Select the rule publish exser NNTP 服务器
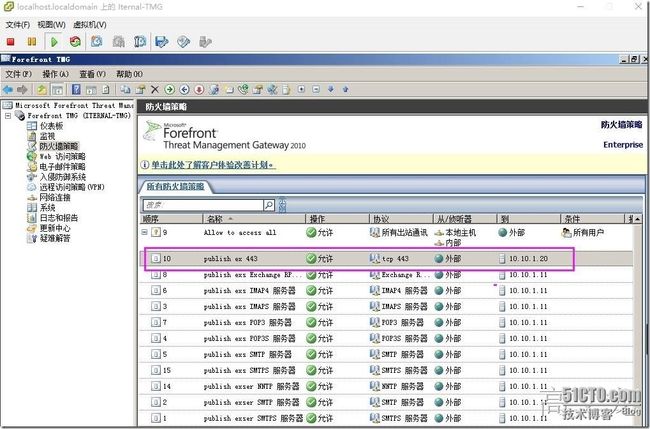This screenshot has height=429, width=650. click(387, 386)
